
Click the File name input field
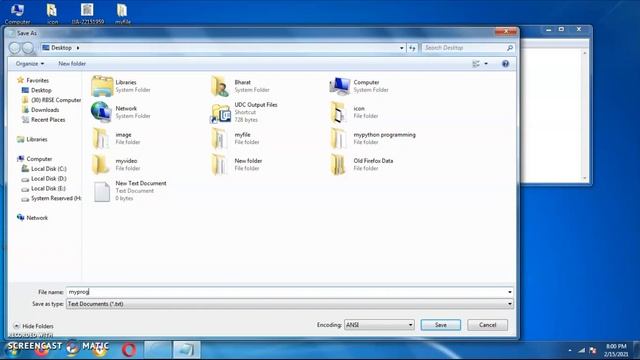tap(286, 292)
